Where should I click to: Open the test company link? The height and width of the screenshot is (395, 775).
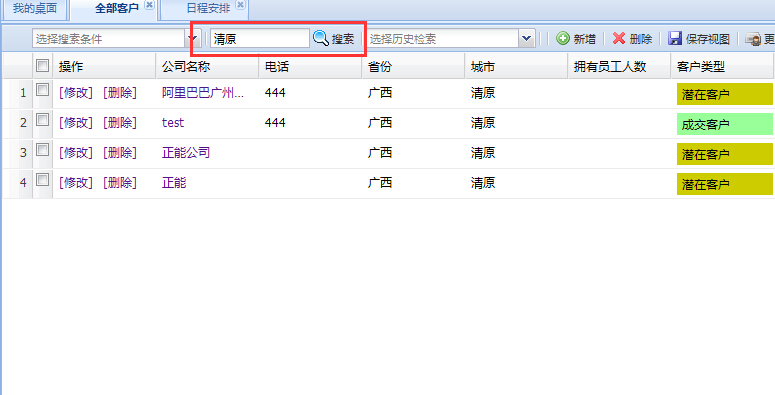point(173,123)
